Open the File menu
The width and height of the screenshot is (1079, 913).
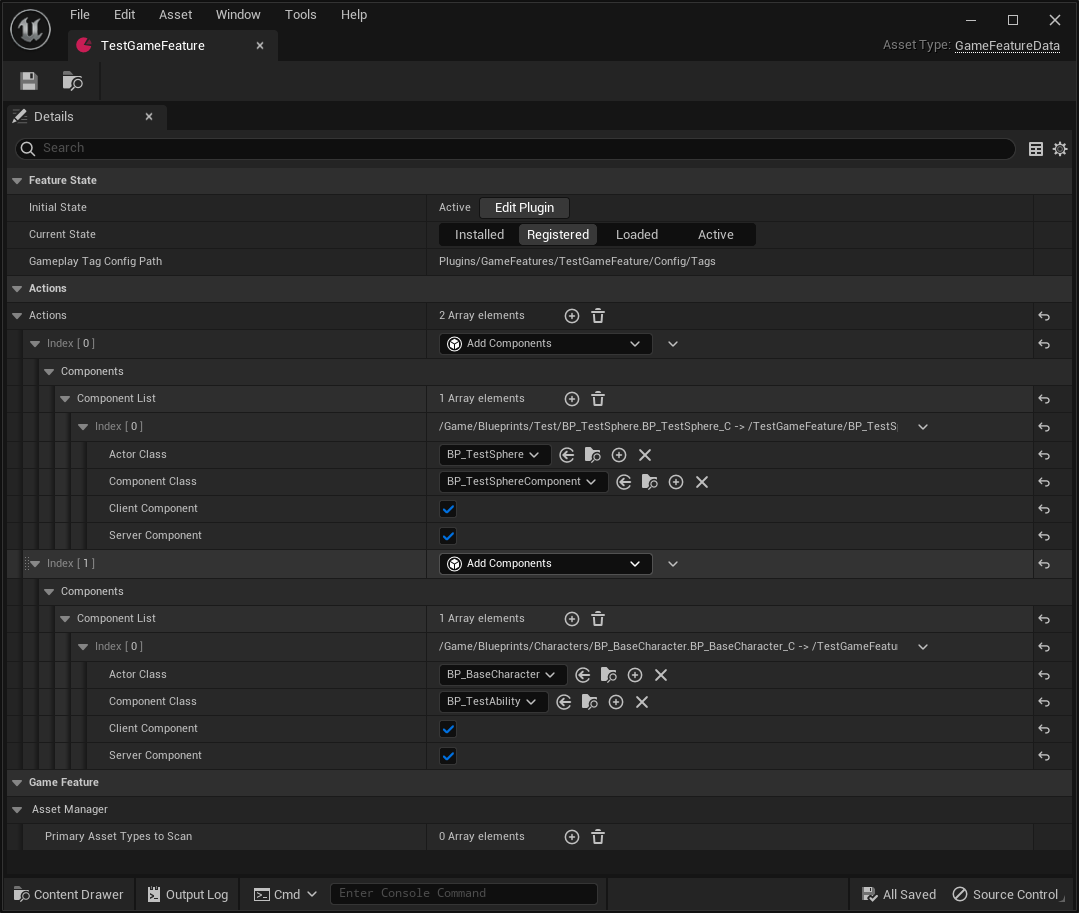[x=80, y=14]
